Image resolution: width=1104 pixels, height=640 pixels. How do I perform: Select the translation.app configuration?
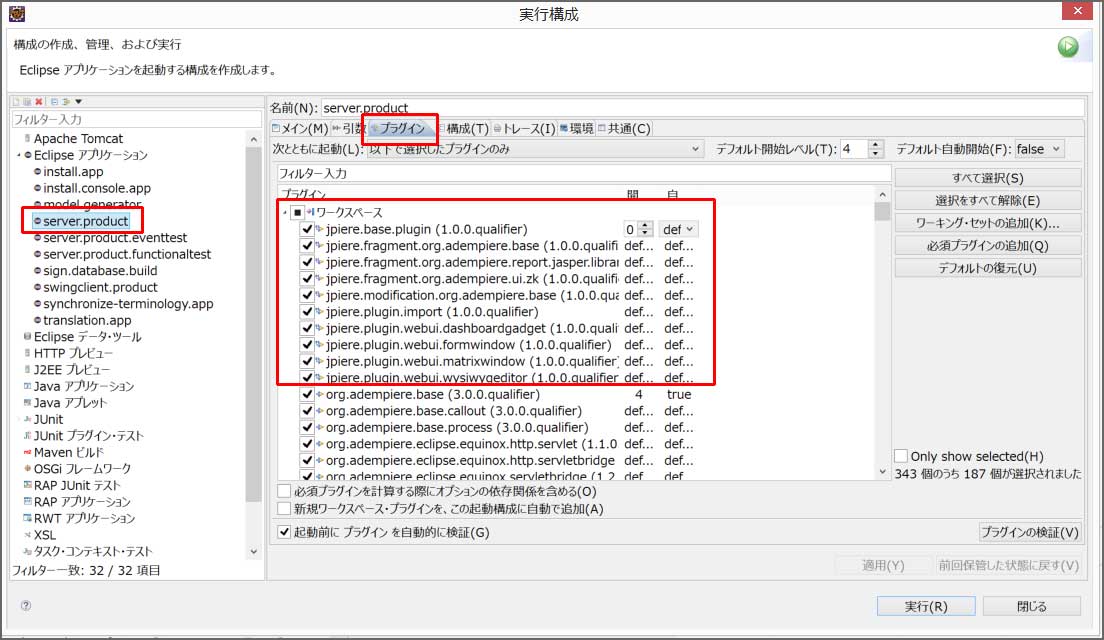click(87, 320)
